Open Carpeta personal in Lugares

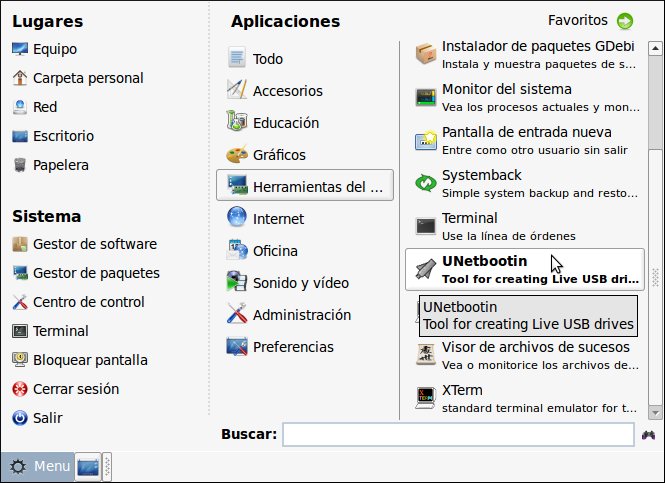pyautogui.click(x=88, y=78)
